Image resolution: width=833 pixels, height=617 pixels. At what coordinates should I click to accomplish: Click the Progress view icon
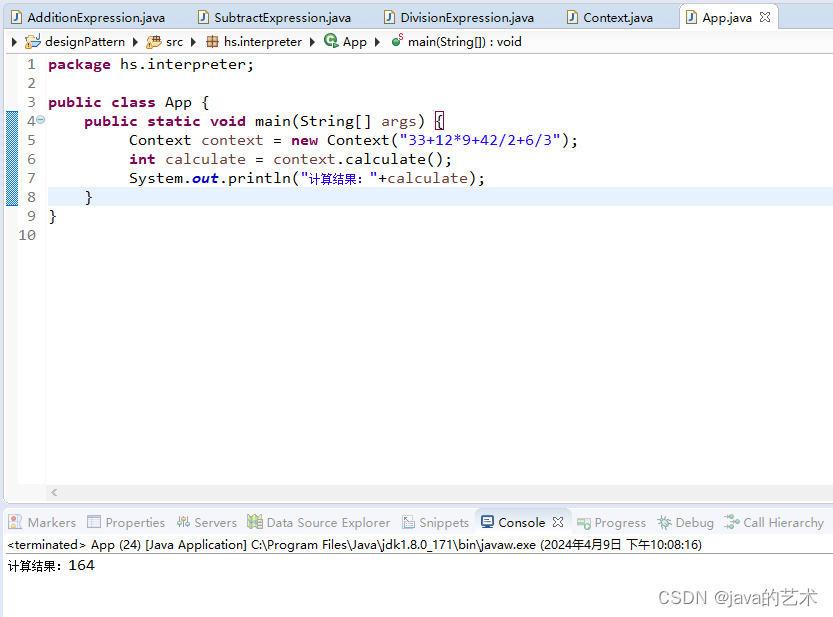[584, 523]
